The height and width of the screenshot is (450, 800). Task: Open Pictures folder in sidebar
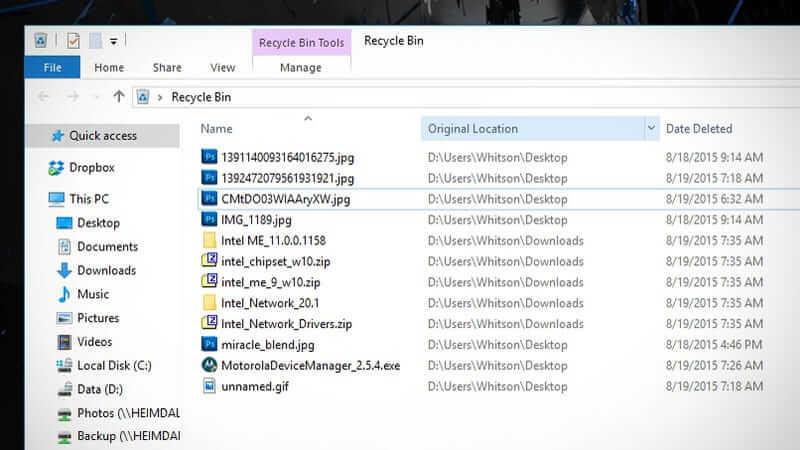97,318
